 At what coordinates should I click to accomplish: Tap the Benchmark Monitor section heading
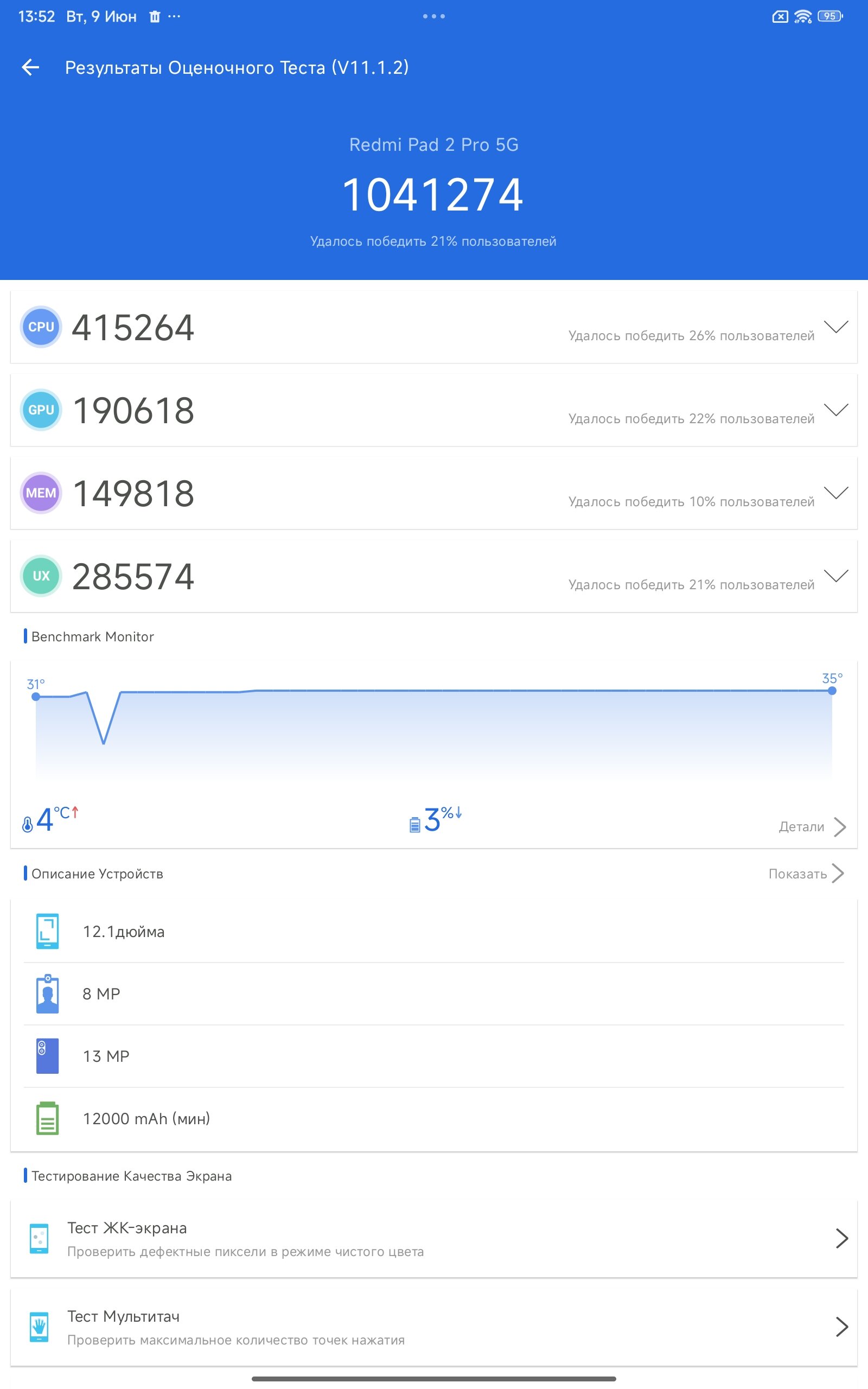coord(92,636)
